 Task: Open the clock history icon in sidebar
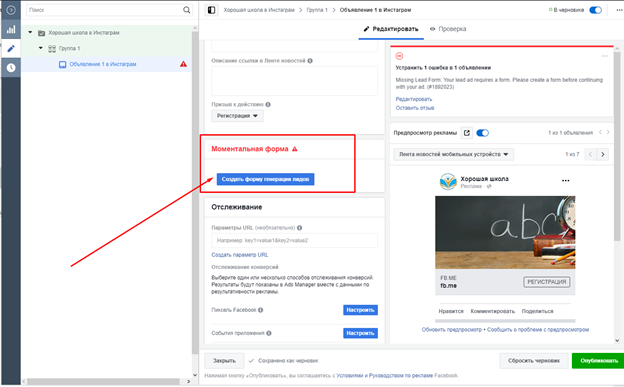pos(11,68)
